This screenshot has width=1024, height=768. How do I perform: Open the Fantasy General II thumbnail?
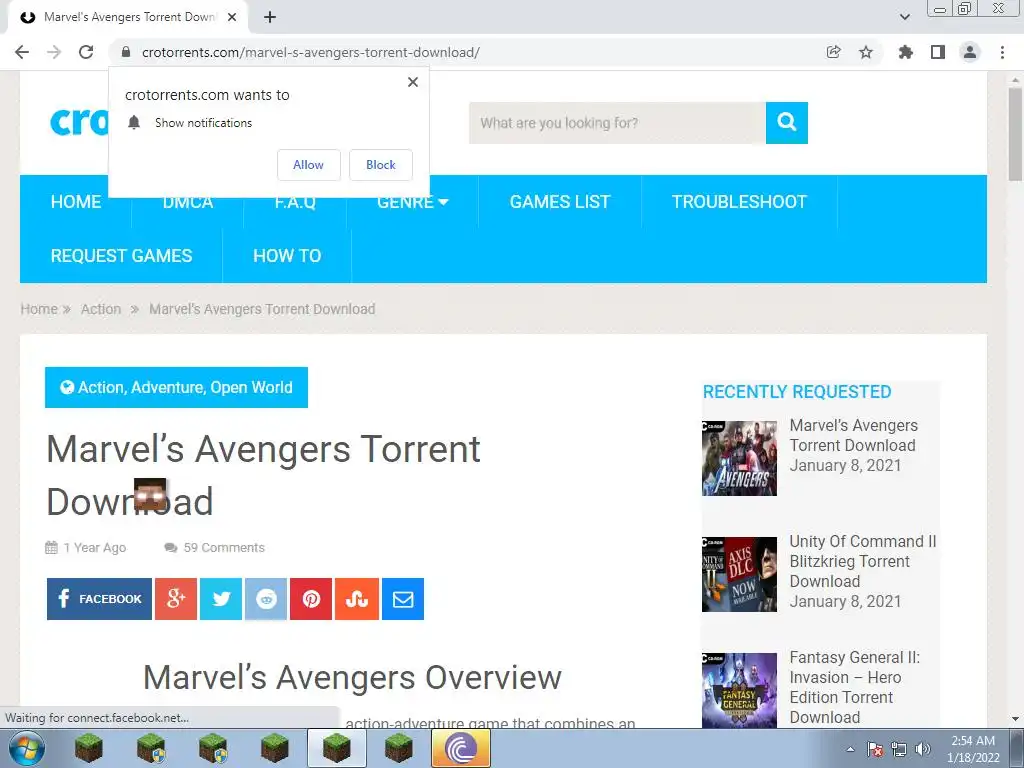click(739, 690)
